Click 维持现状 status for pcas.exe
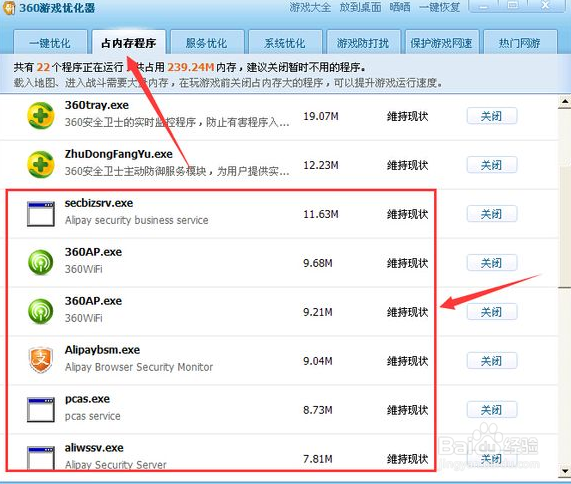The width and height of the screenshot is (571, 484). point(407,410)
